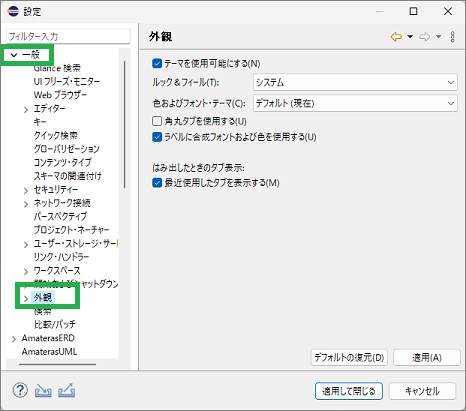466x411 pixels.
Task: Click the import preferences icon
Action: pyautogui.click(x=43, y=391)
